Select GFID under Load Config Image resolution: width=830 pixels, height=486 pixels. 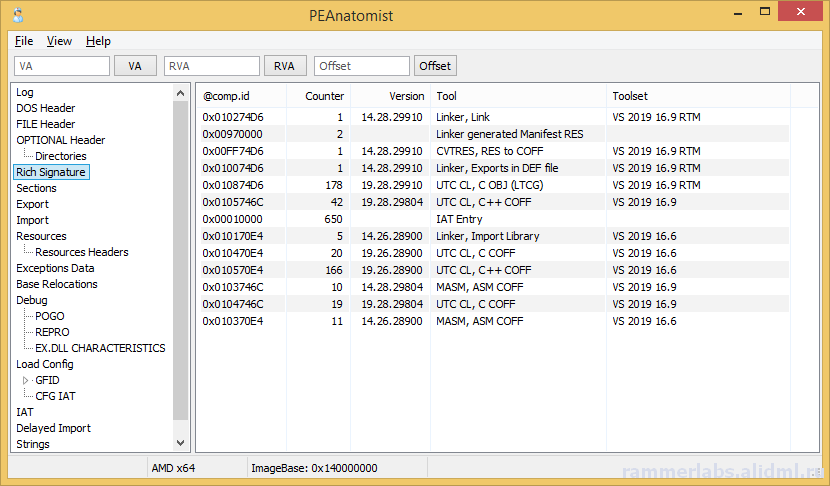[x=47, y=380]
